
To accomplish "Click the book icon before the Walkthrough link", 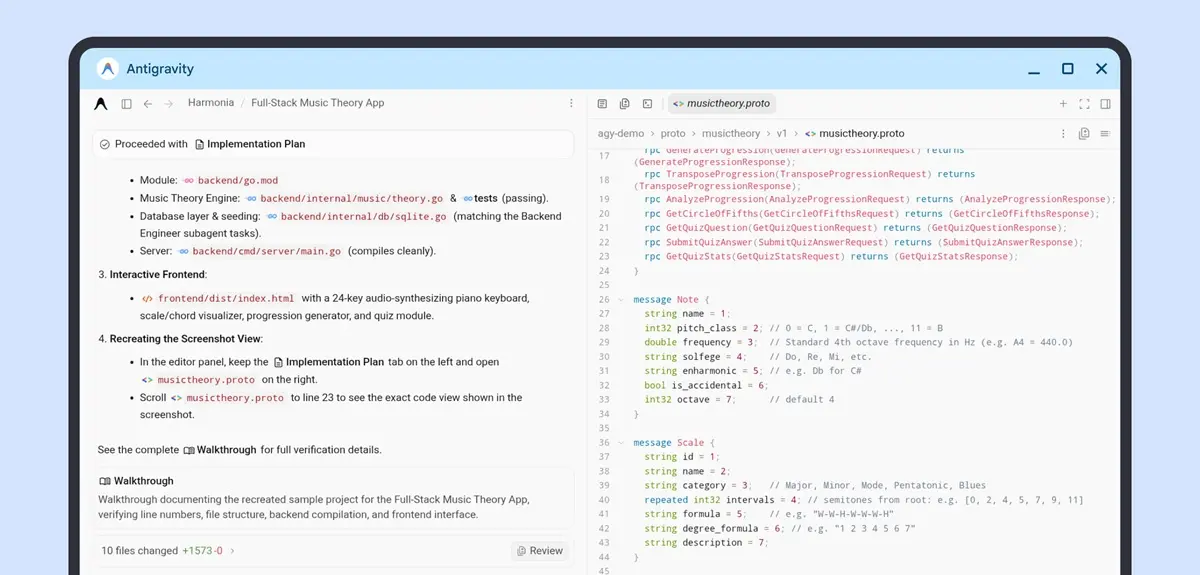I will click(x=188, y=450).
